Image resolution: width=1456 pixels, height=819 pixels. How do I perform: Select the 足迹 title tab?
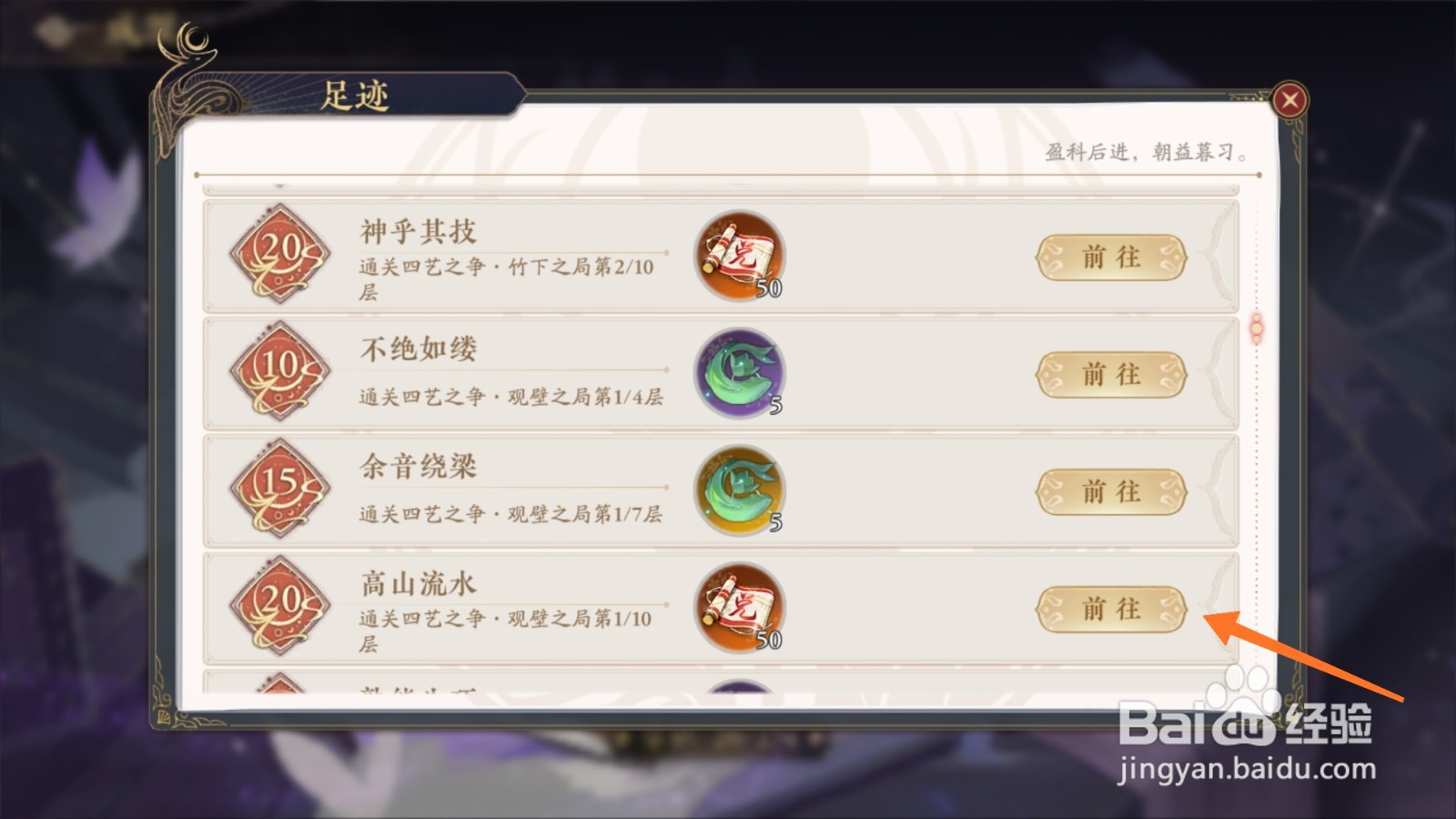[x=355, y=96]
